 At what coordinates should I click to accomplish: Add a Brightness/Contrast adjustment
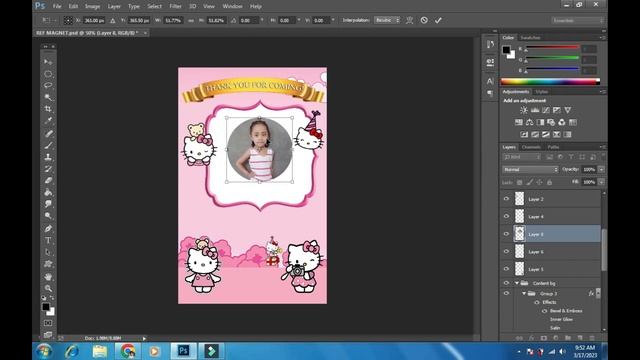(524, 110)
